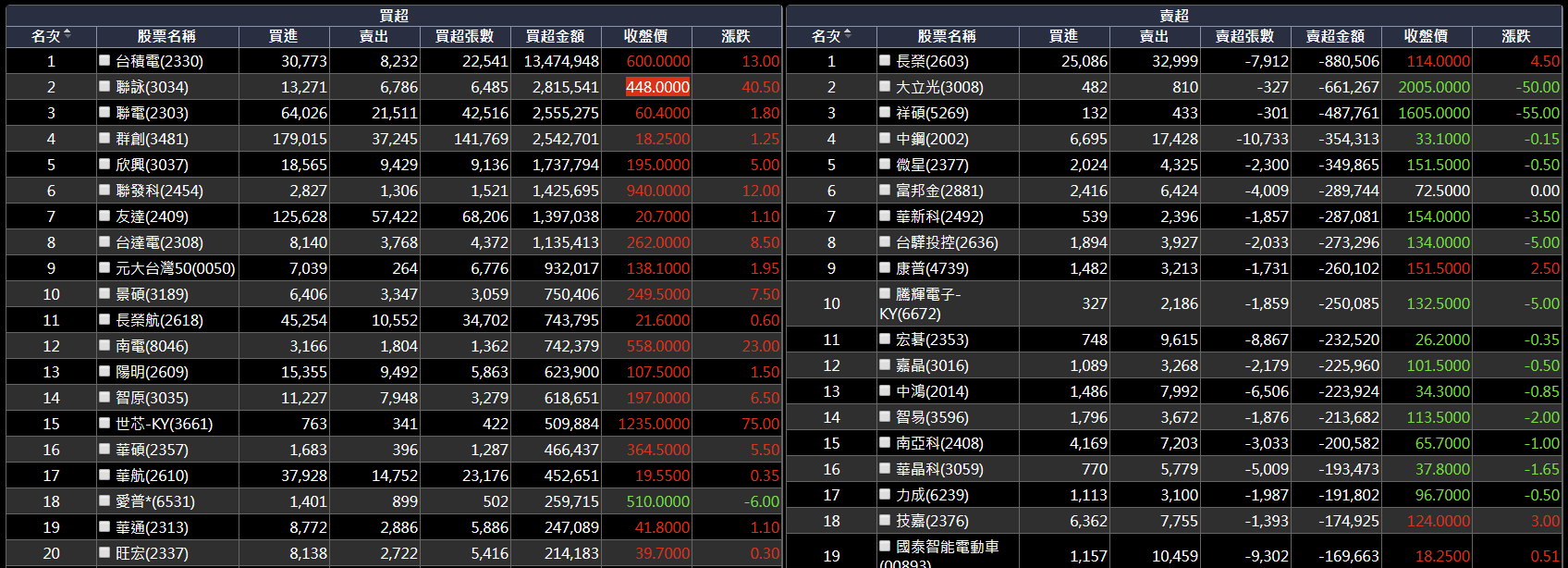Viewport: 1568px width, 568px height.
Task: Check the 欣興(3037) checkbox
Action: point(104,164)
